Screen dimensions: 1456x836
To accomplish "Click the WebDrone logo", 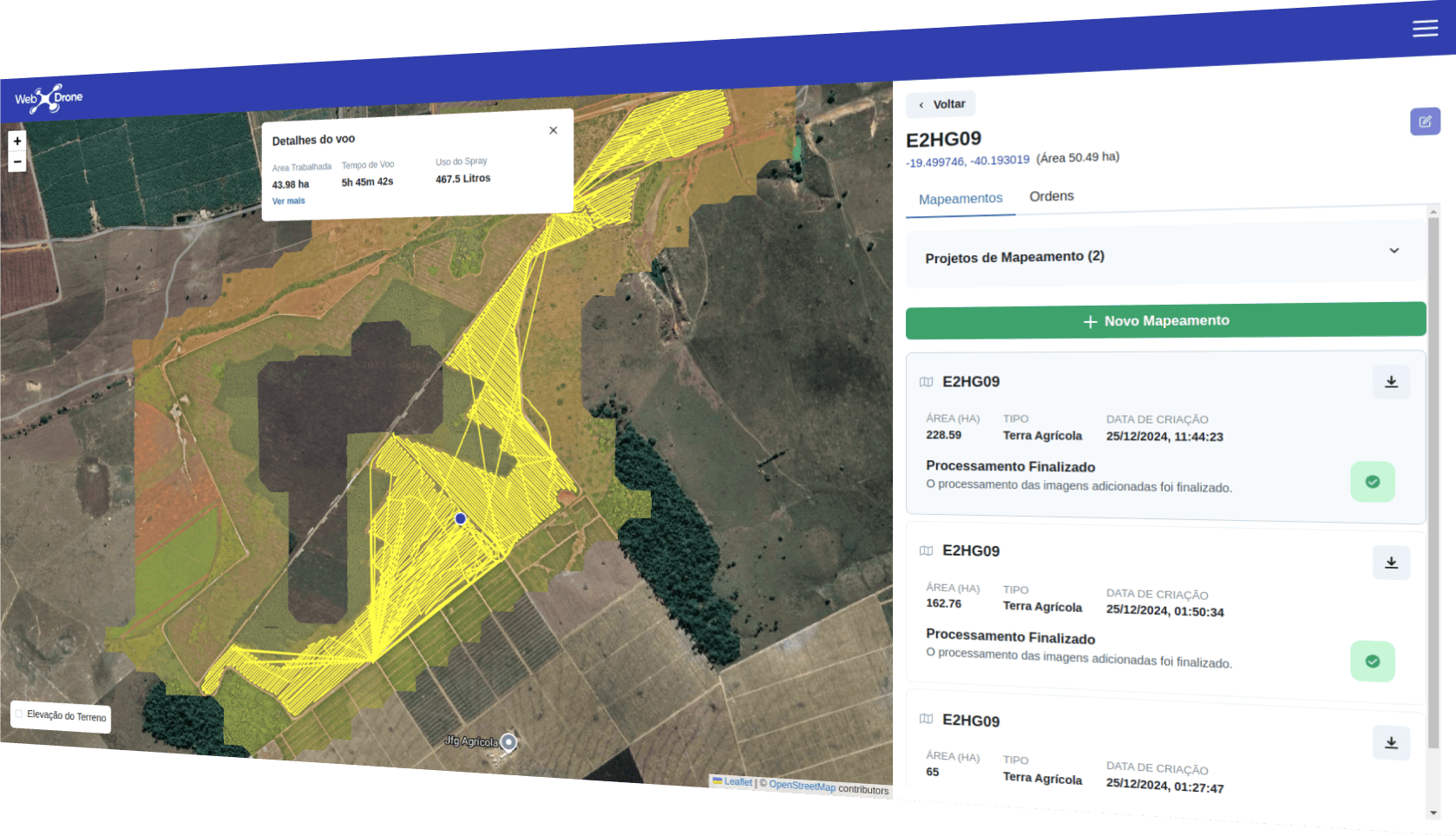I will pyautogui.click(x=49, y=98).
